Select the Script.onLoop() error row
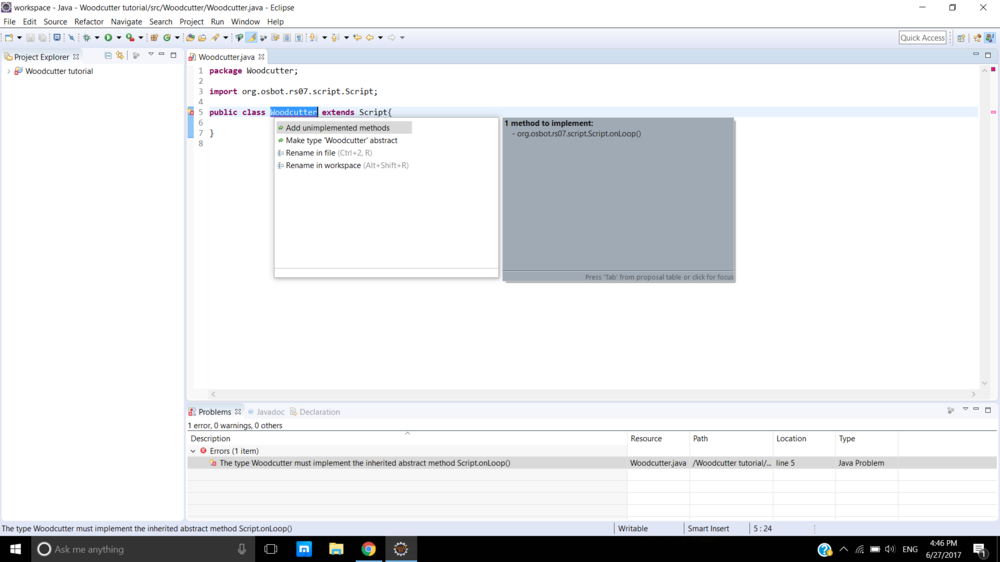The width and height of the screenshot is (1000, 562). coord(592,463)
